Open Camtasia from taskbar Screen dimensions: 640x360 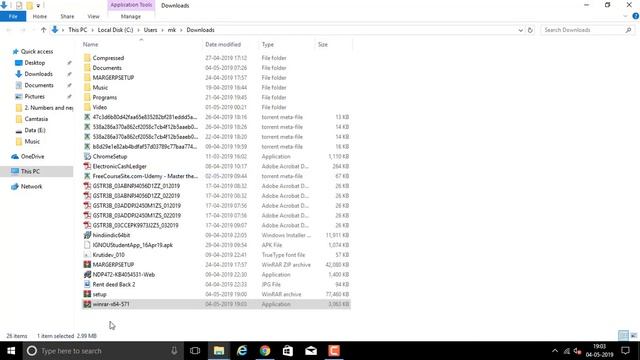point(334,351)
